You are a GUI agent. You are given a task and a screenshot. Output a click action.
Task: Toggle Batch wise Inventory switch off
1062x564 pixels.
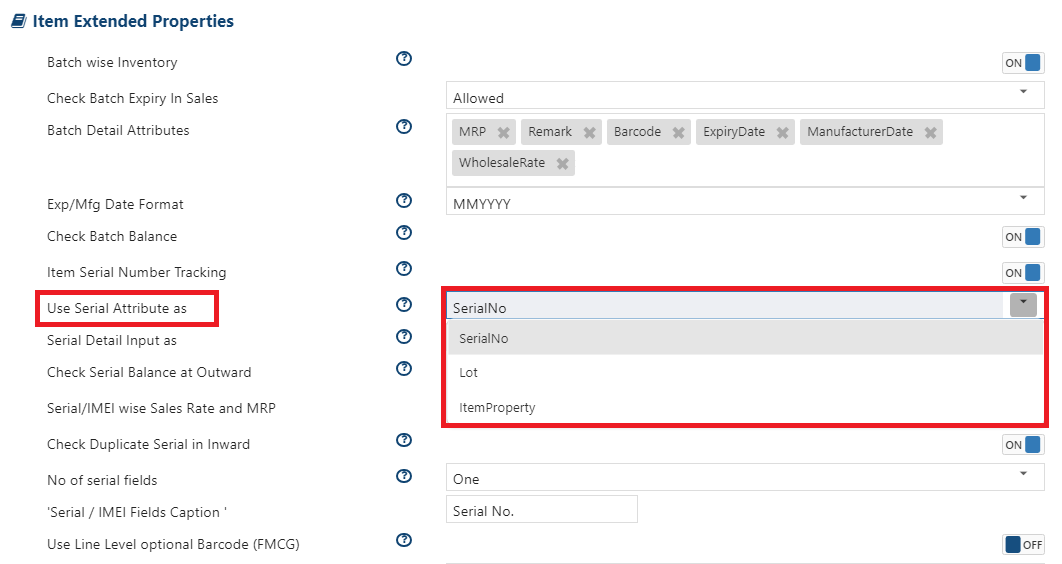click(x=1023, y=63)
